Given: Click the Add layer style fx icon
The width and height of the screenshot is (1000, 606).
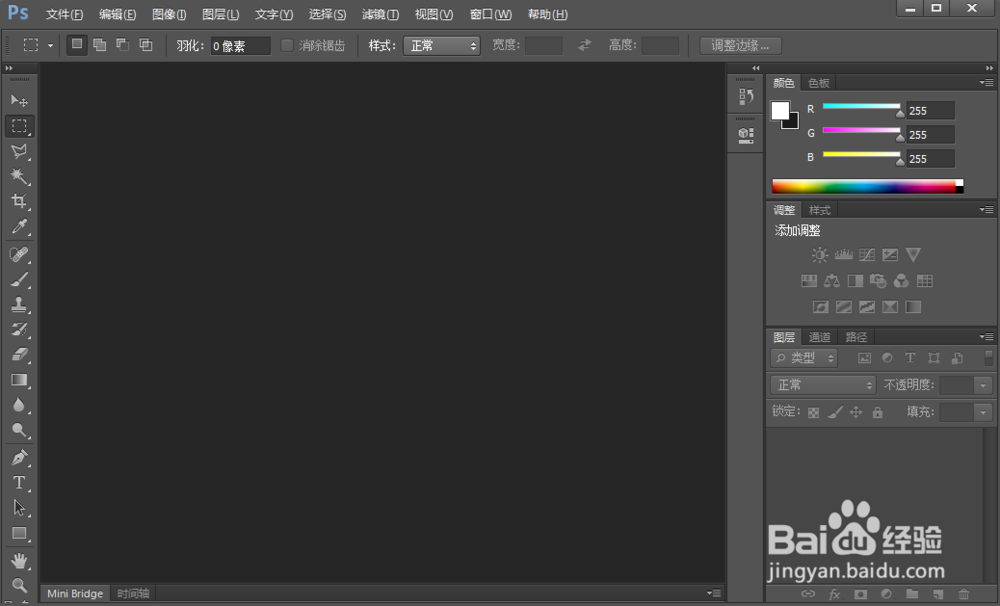Looking at the screenshot, I should 834,594.
